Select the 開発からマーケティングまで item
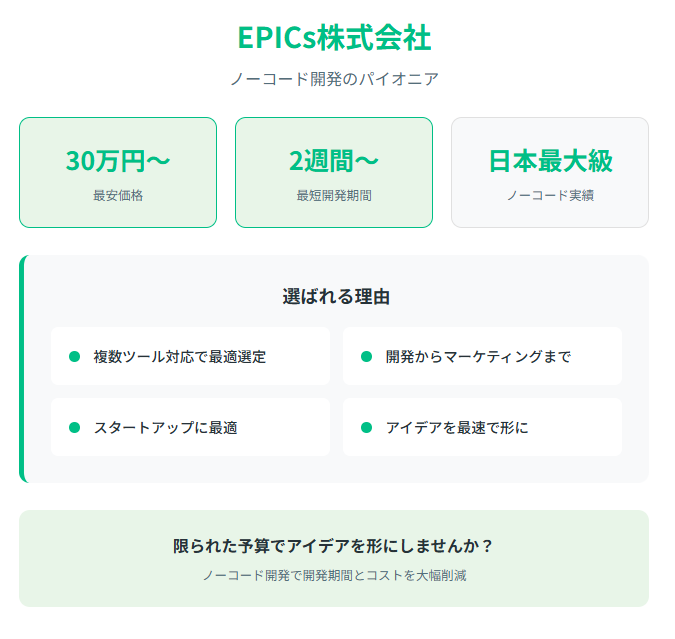The image size is (675, 639). [482, 356]
